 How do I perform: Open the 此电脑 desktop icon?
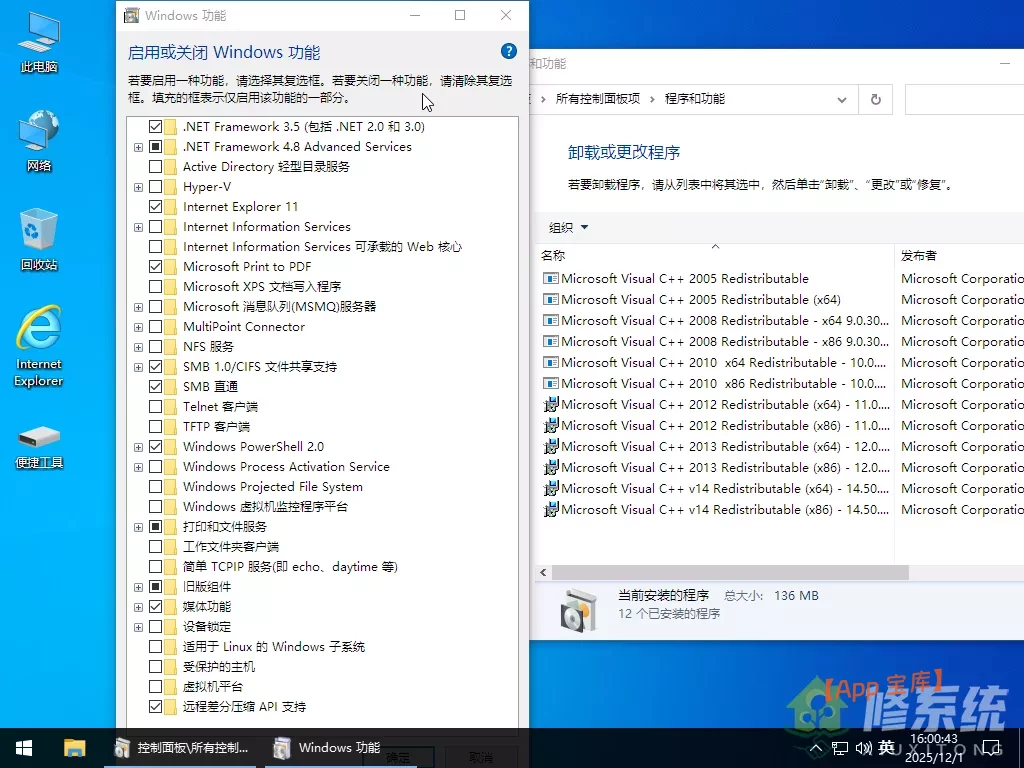tap(39, 40)
